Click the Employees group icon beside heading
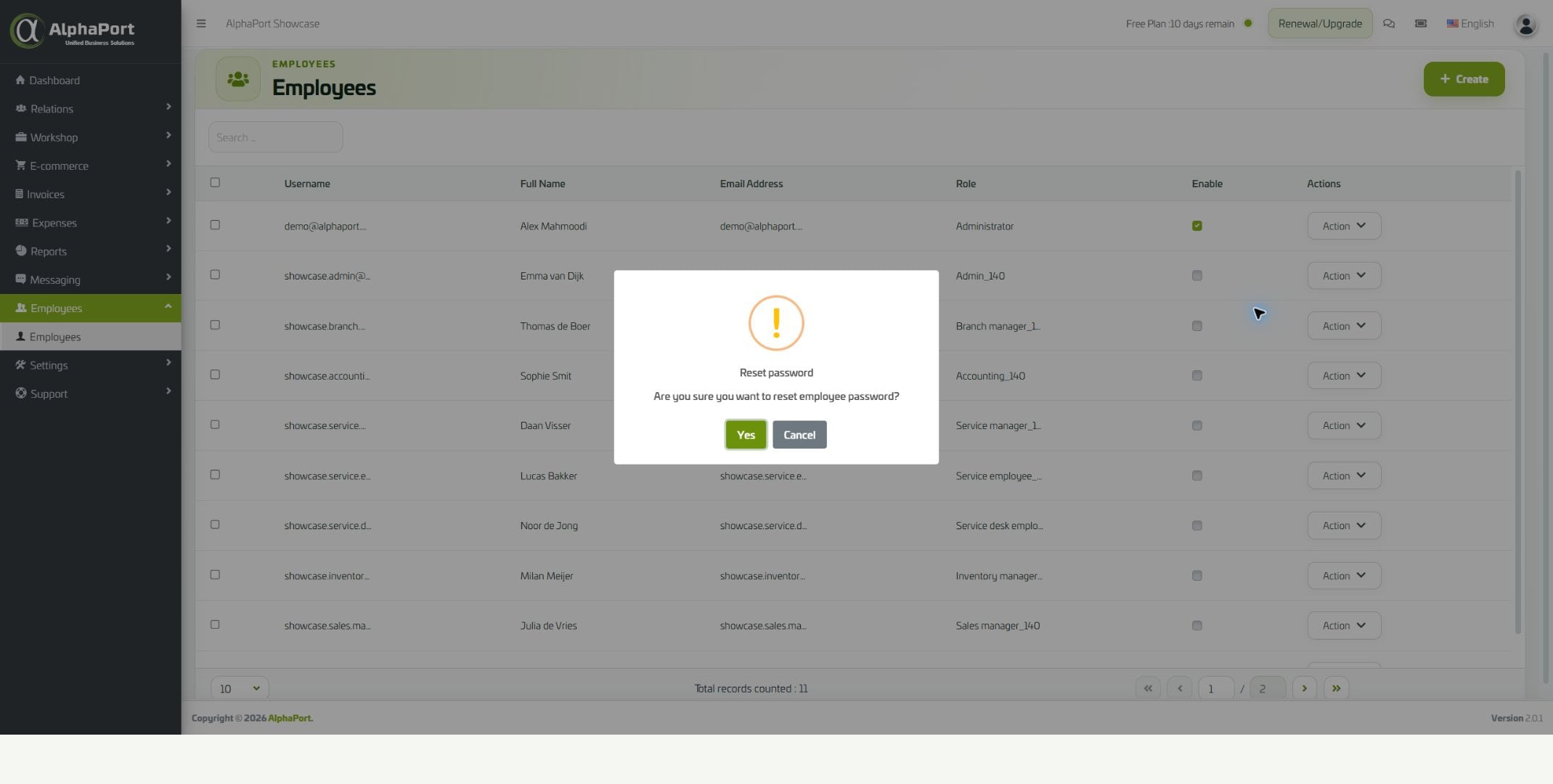Screen dimensions: 1553x784 [238, 78]
